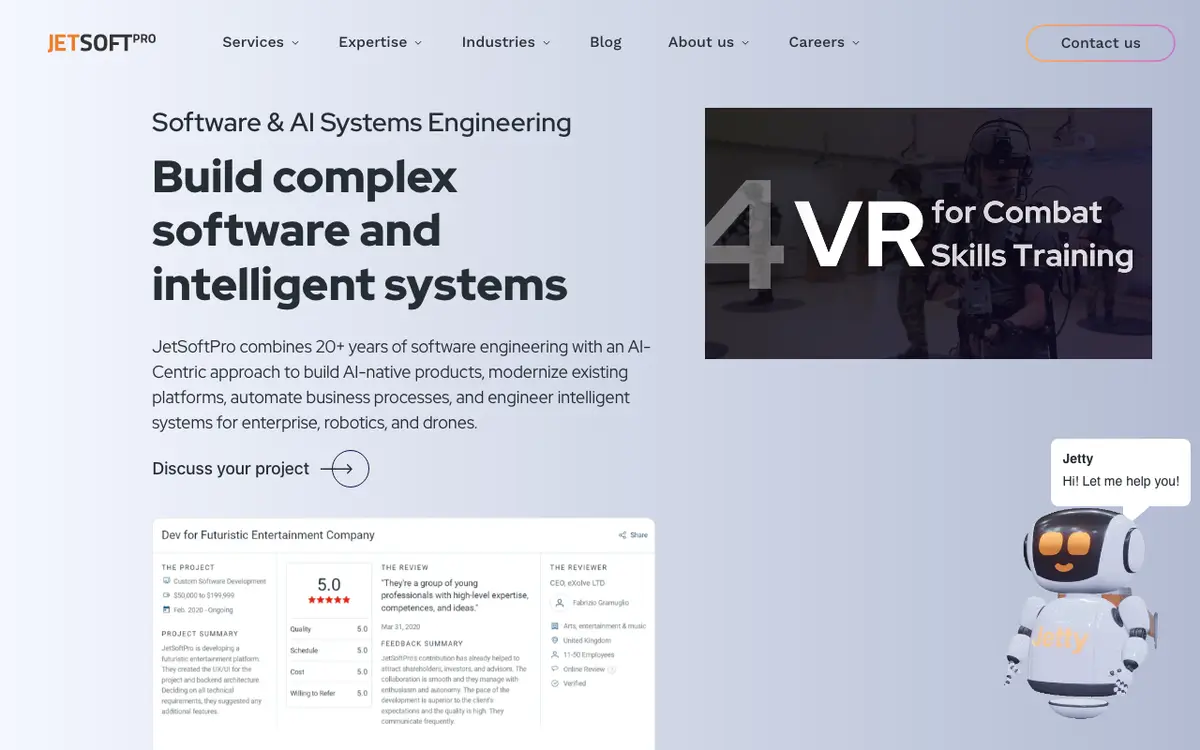1200x750 pixels.
Task: Open the Industries dropdown
Action: point(505,42)
